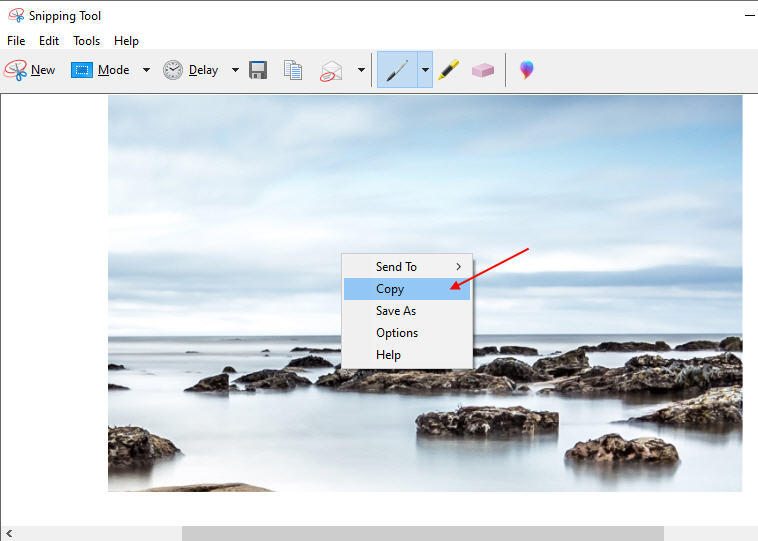The height and width of the screenshot is (541, 758).
Task: Open the Edit menu
Action: [x=49, y=41]
